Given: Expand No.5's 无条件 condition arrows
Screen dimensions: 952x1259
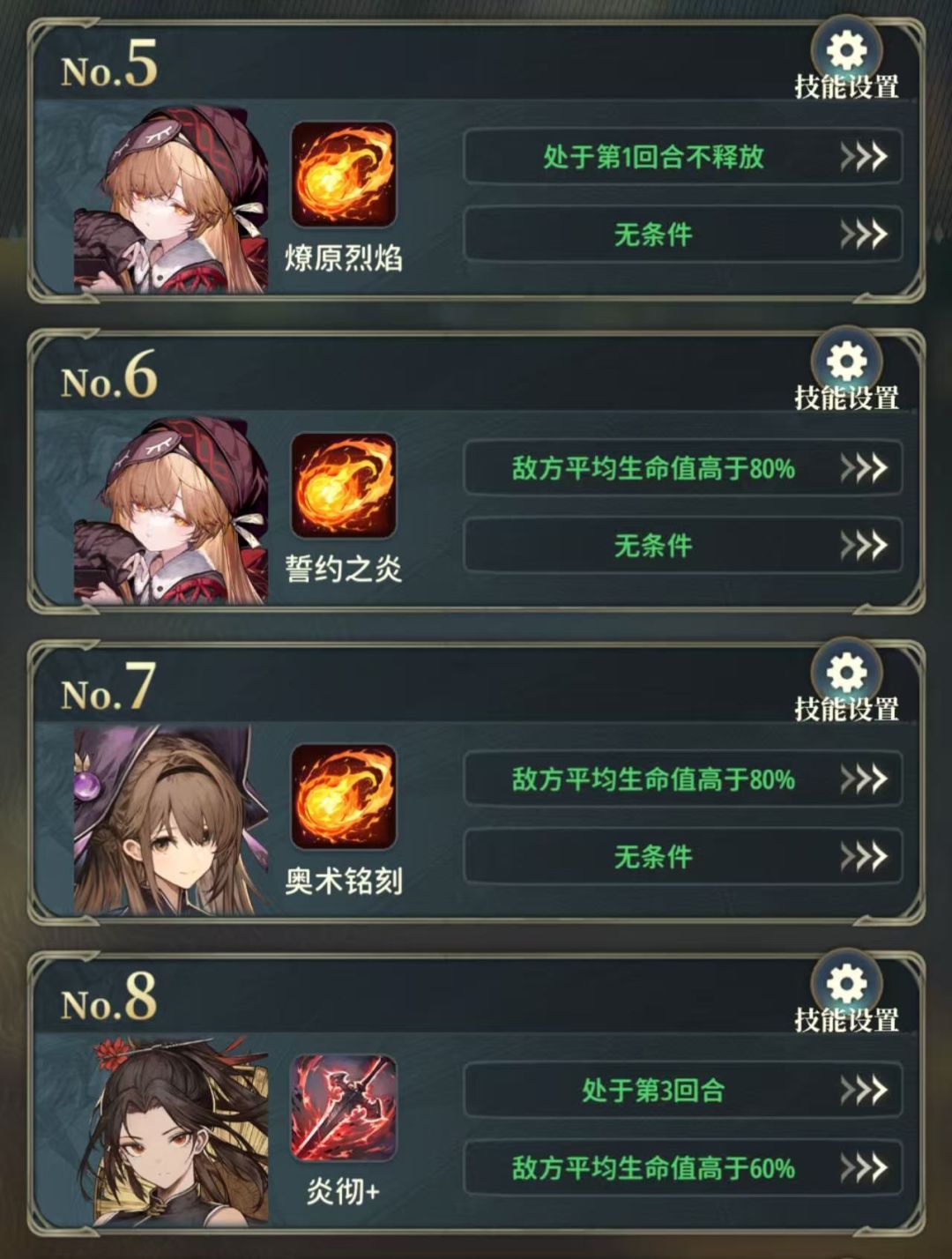Looking at the screenshot, I should (863, 235).
